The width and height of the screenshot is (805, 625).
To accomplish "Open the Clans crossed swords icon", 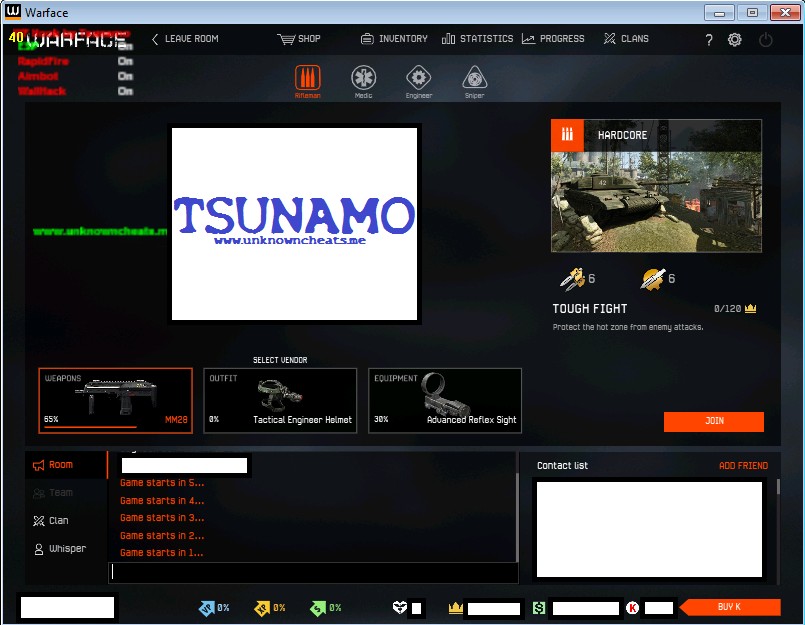I will [x=609, y=39].
